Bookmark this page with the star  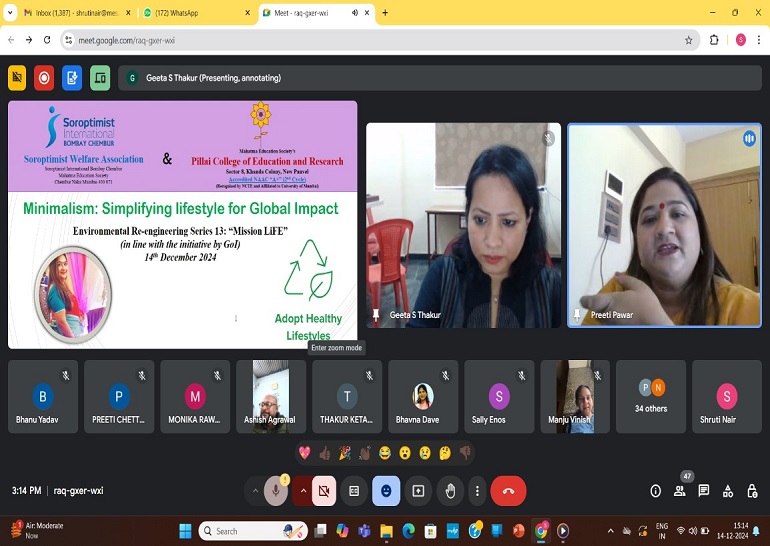point(688,40)
